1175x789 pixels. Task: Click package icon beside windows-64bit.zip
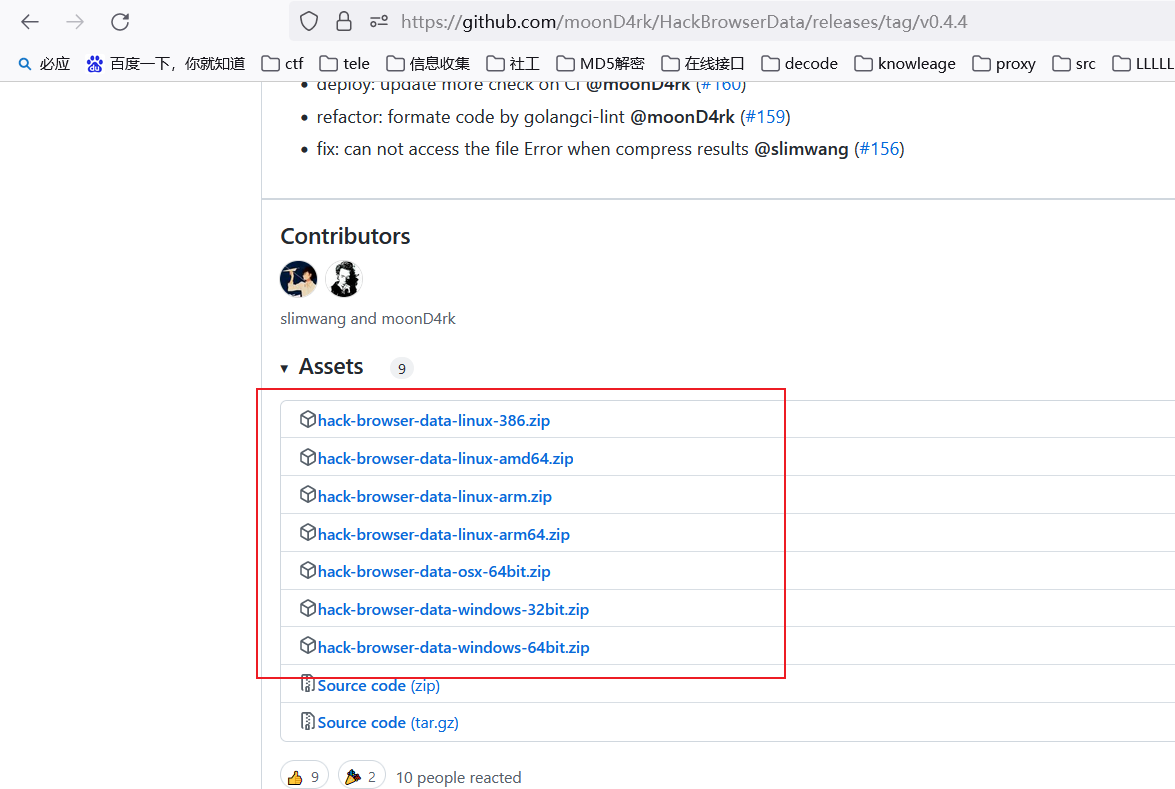[x=307, y=645]
